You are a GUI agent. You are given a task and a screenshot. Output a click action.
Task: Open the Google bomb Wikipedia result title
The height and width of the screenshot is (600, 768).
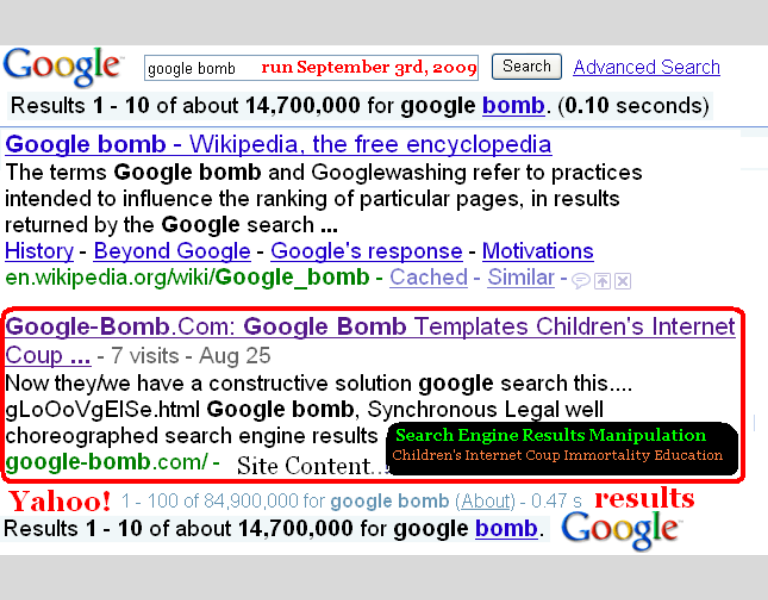(x=278, y=144)
